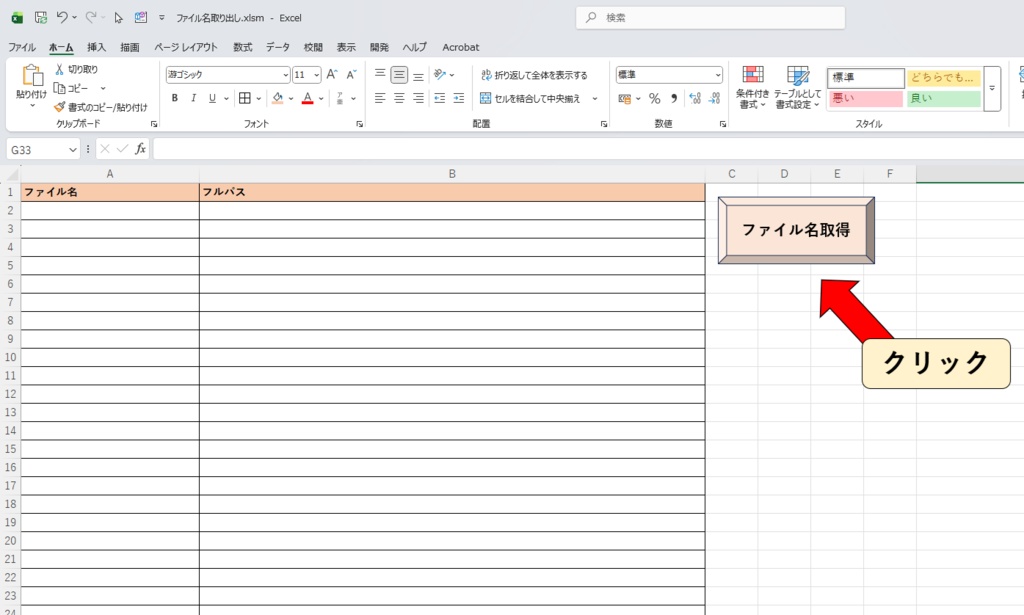Viewport: 1024px width, 615px height.
Task: Toggle wrap text 折り返して全体を表示する
Action: click(534, 75)
